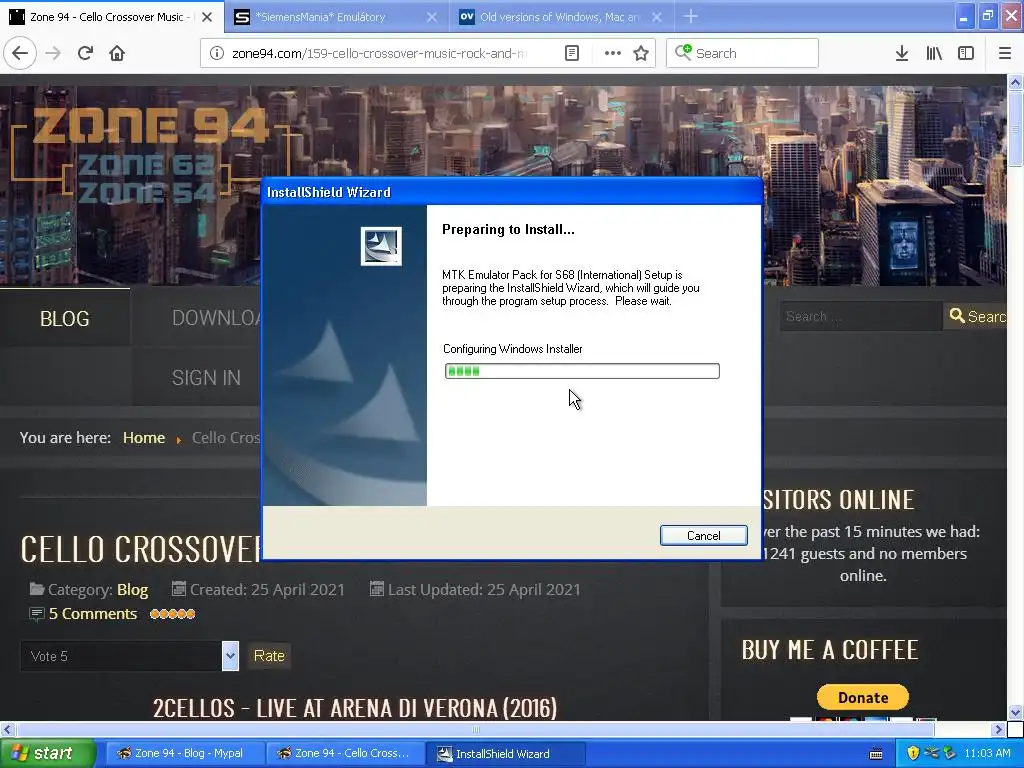Click the 2CELLOS Live at Arena di Verona heading
The width and height of the screenshot is (1024, 768).
click(355, 708)
